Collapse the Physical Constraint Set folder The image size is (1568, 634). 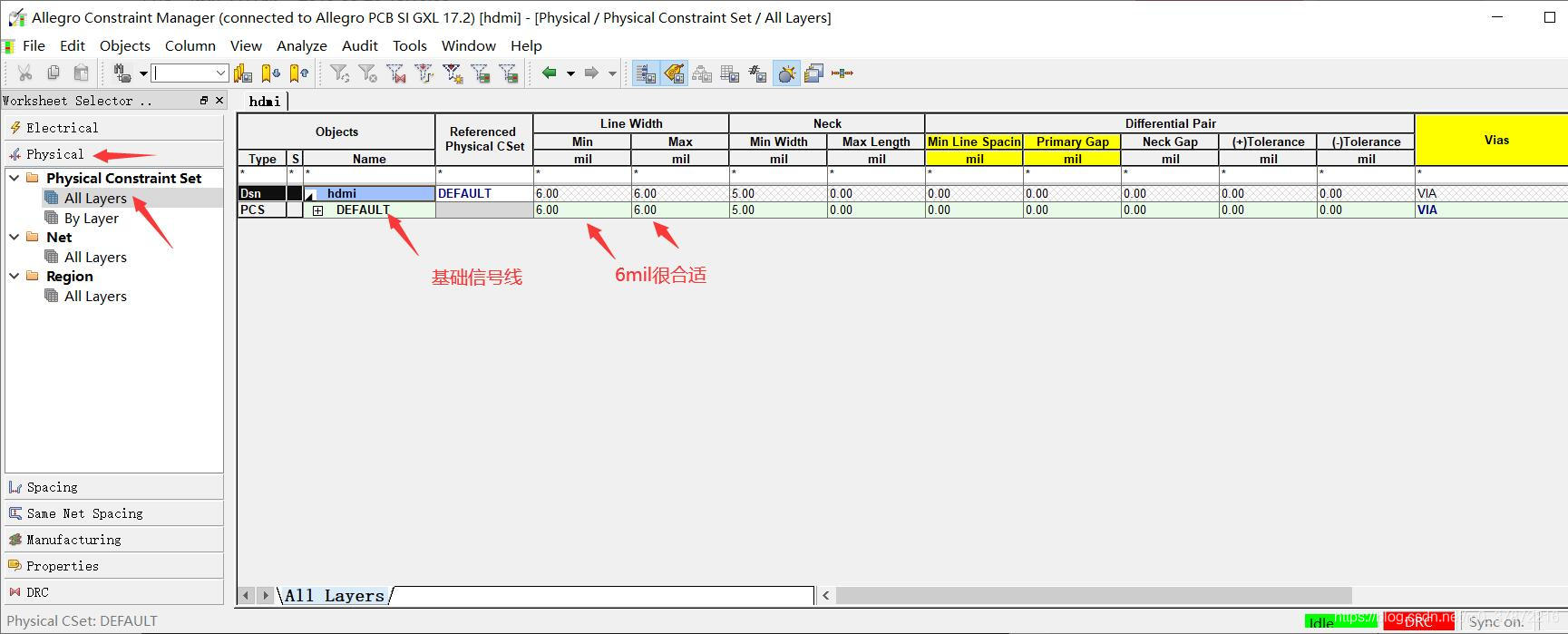point(14,179)
